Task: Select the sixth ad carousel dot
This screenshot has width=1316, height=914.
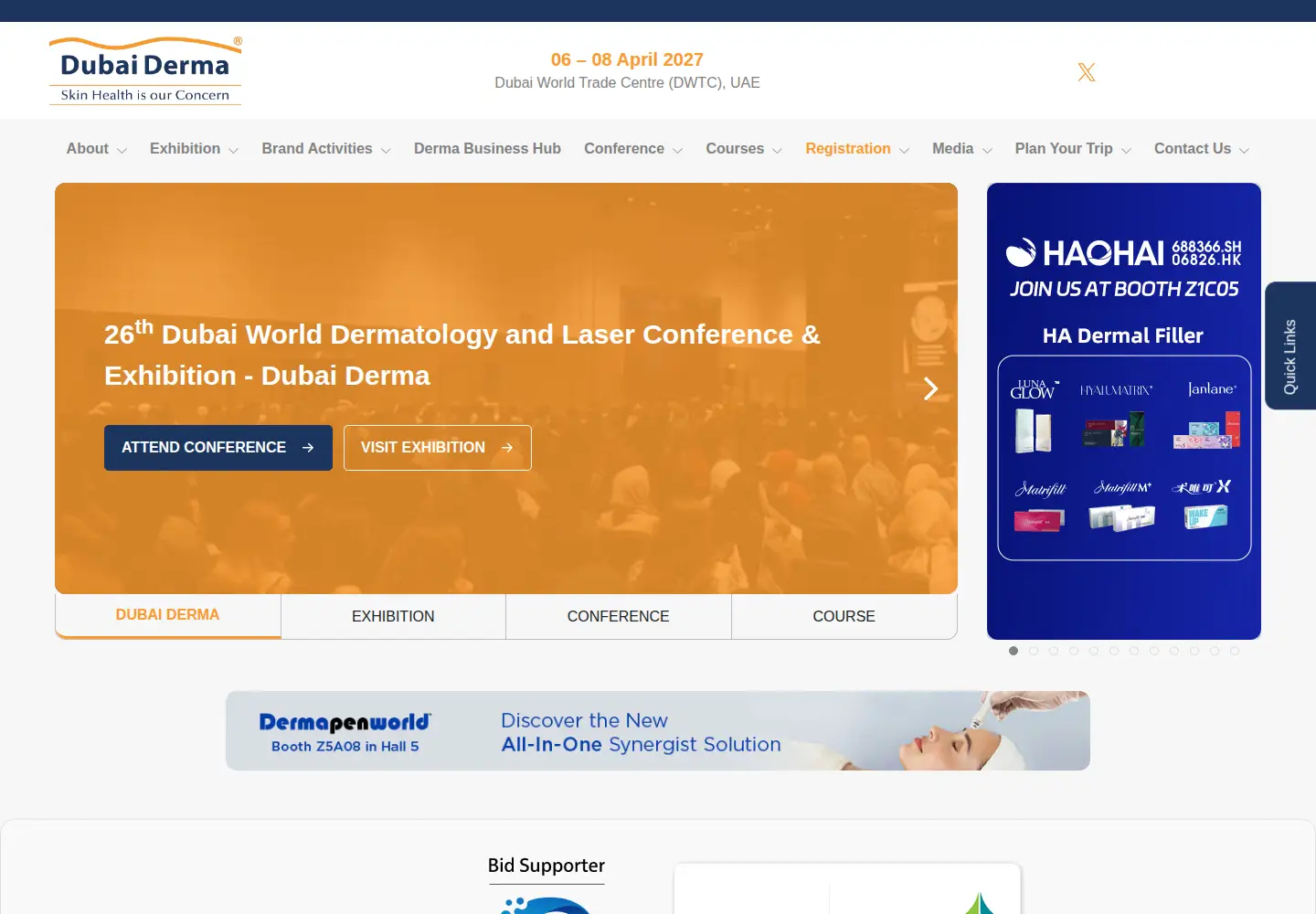Action: 1114,651
